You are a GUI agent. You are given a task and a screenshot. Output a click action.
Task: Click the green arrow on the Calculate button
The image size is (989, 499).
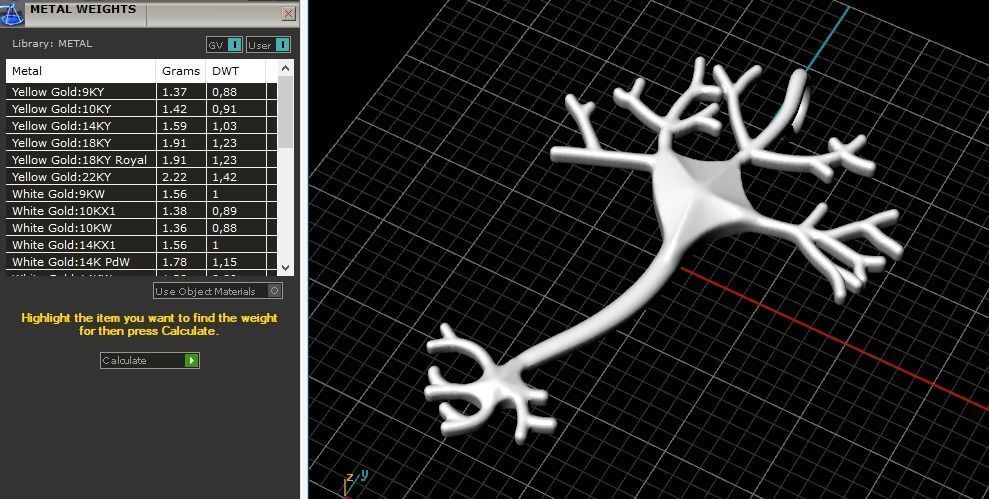tap(192, 360)
